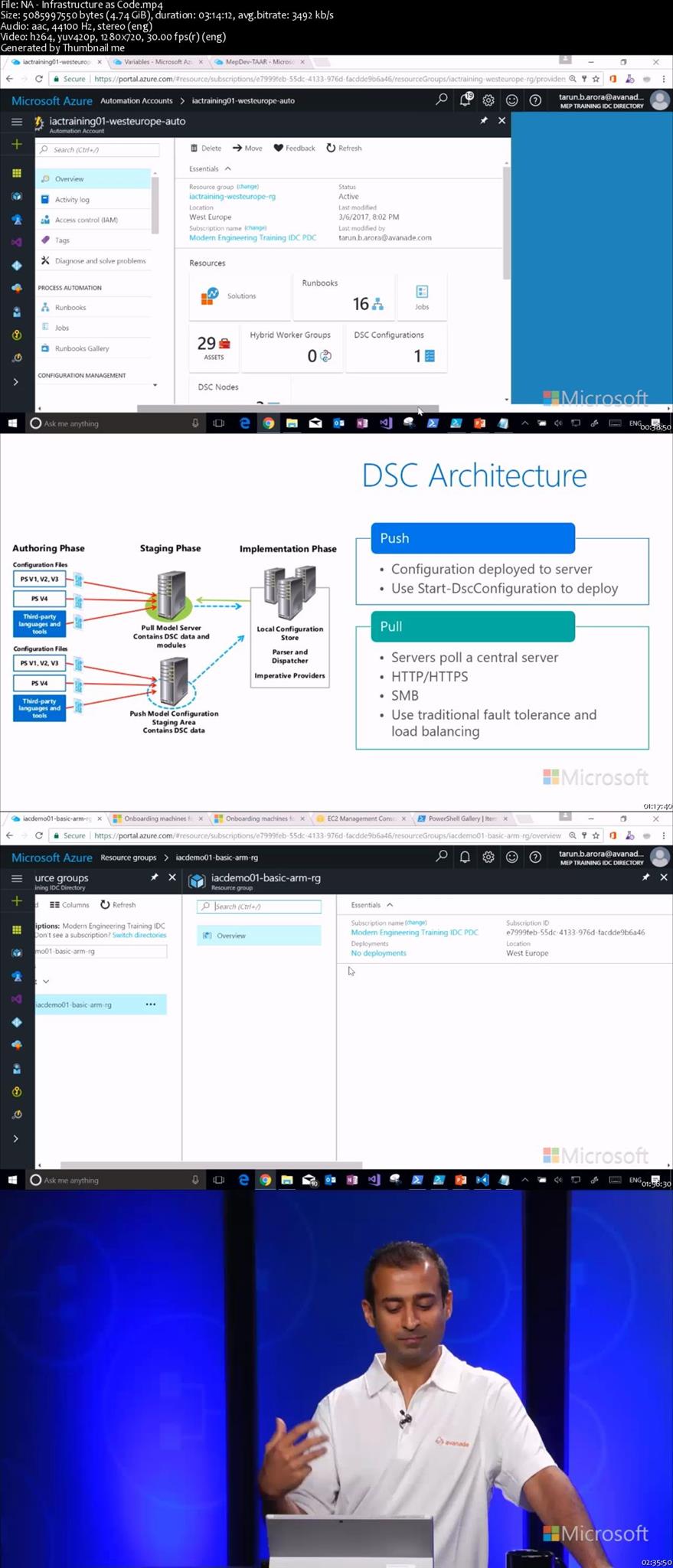Viewport: 673px width, 1568px height.
Task: Open the iactraining-westeurope-rg resource group link
Action: (x=232, y=196)
